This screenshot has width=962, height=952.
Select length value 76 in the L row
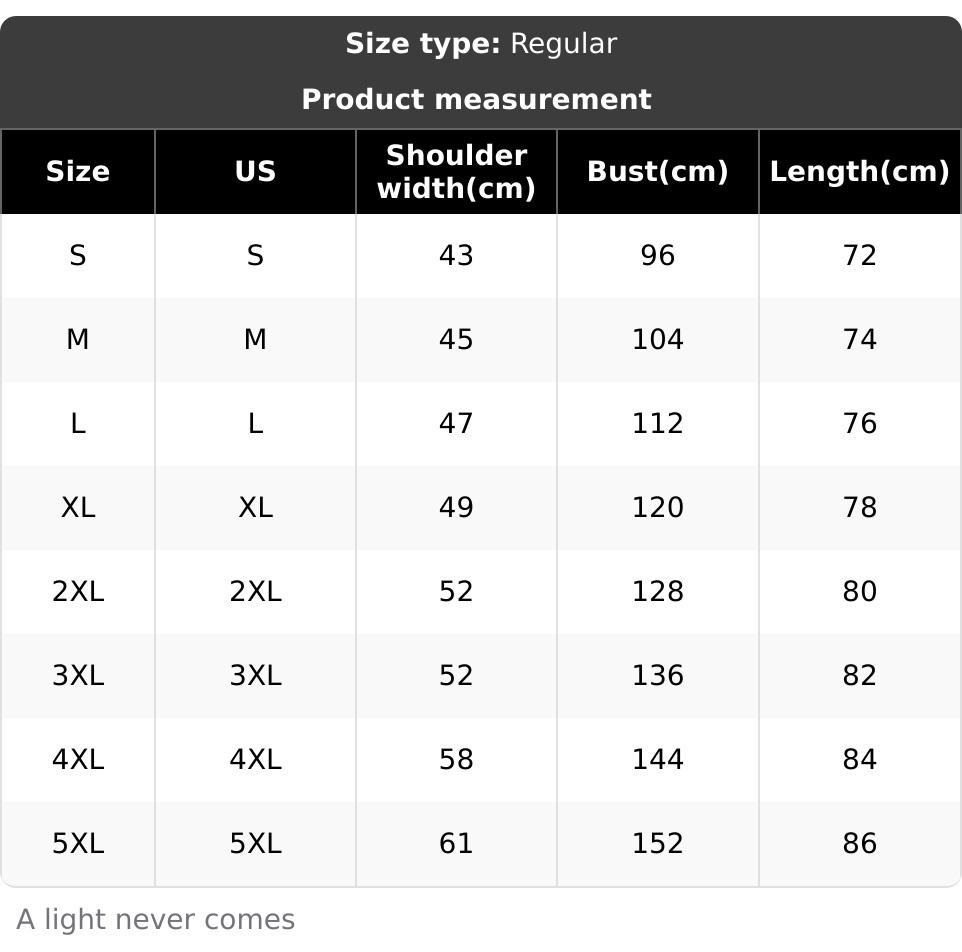pos(859,424)
